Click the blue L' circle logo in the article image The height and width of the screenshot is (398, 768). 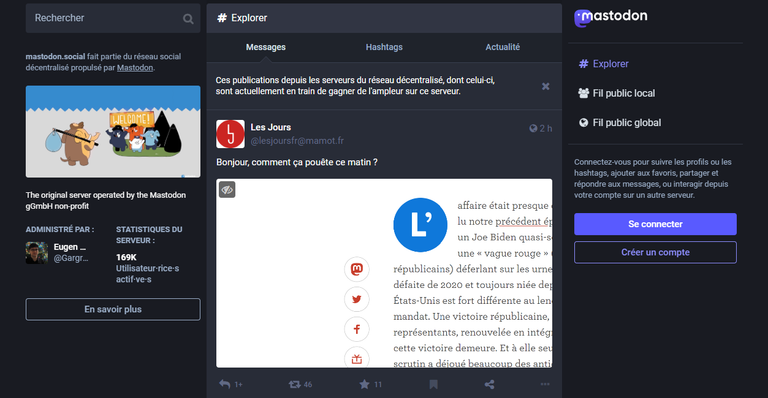[x=420, y=225]
